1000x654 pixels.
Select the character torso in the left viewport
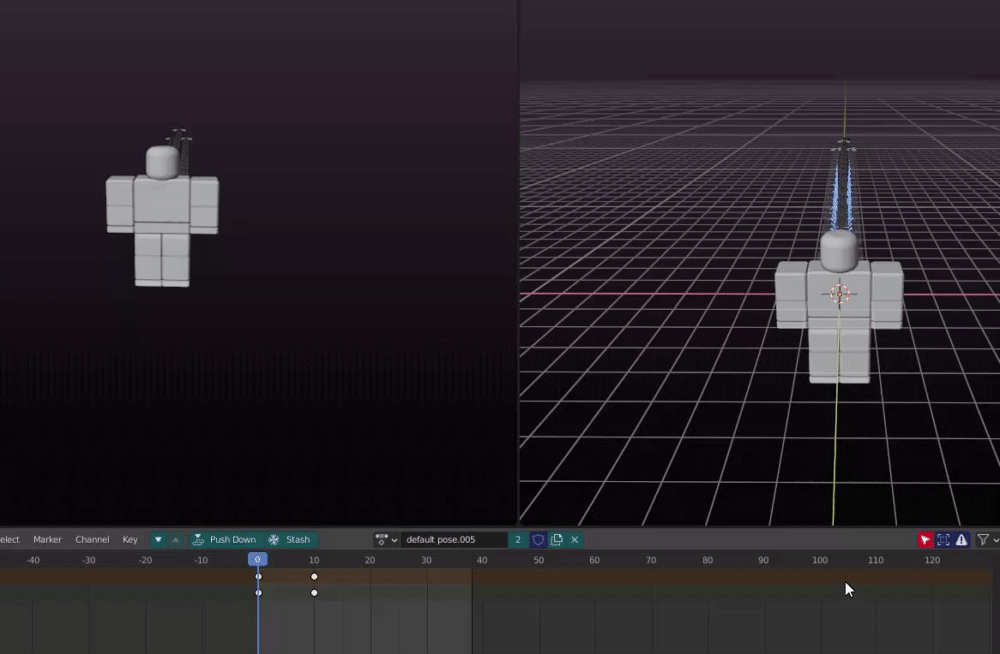162,204
